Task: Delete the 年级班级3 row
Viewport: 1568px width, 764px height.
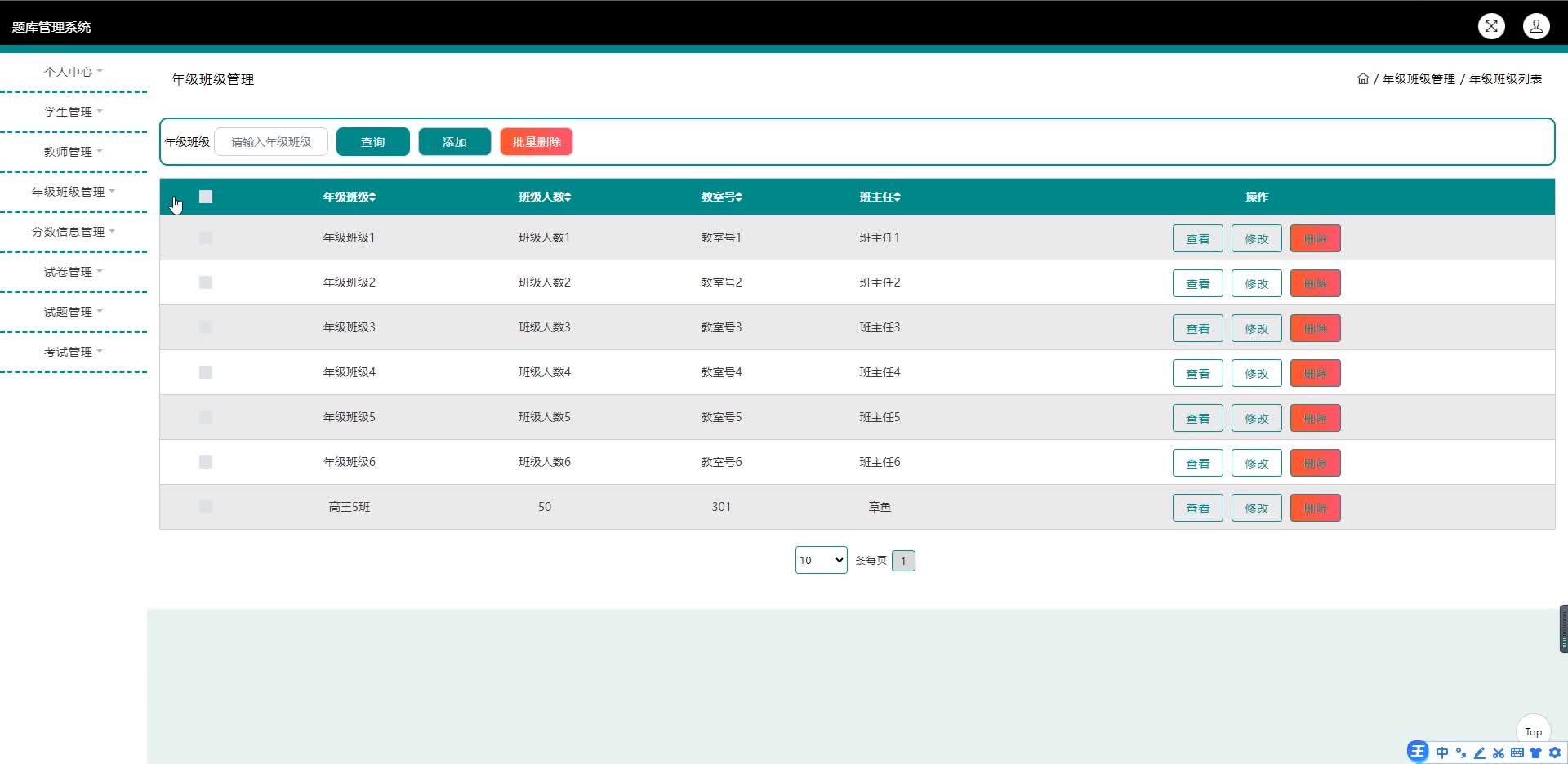Action: (x=1316, y=328)
